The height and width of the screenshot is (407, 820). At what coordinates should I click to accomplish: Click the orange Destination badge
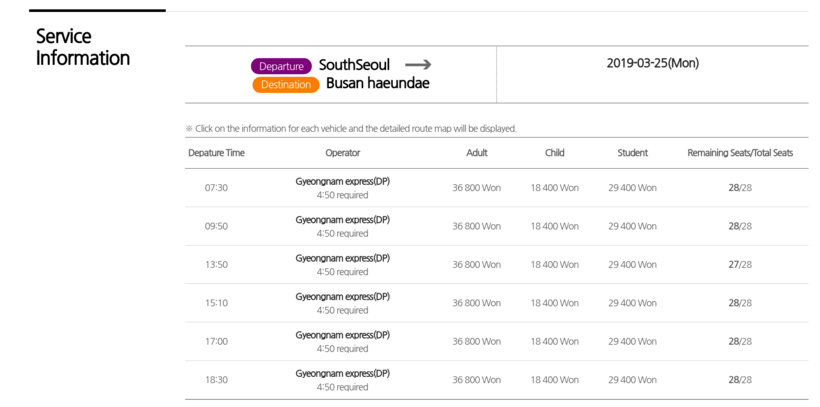coord(286,85)
